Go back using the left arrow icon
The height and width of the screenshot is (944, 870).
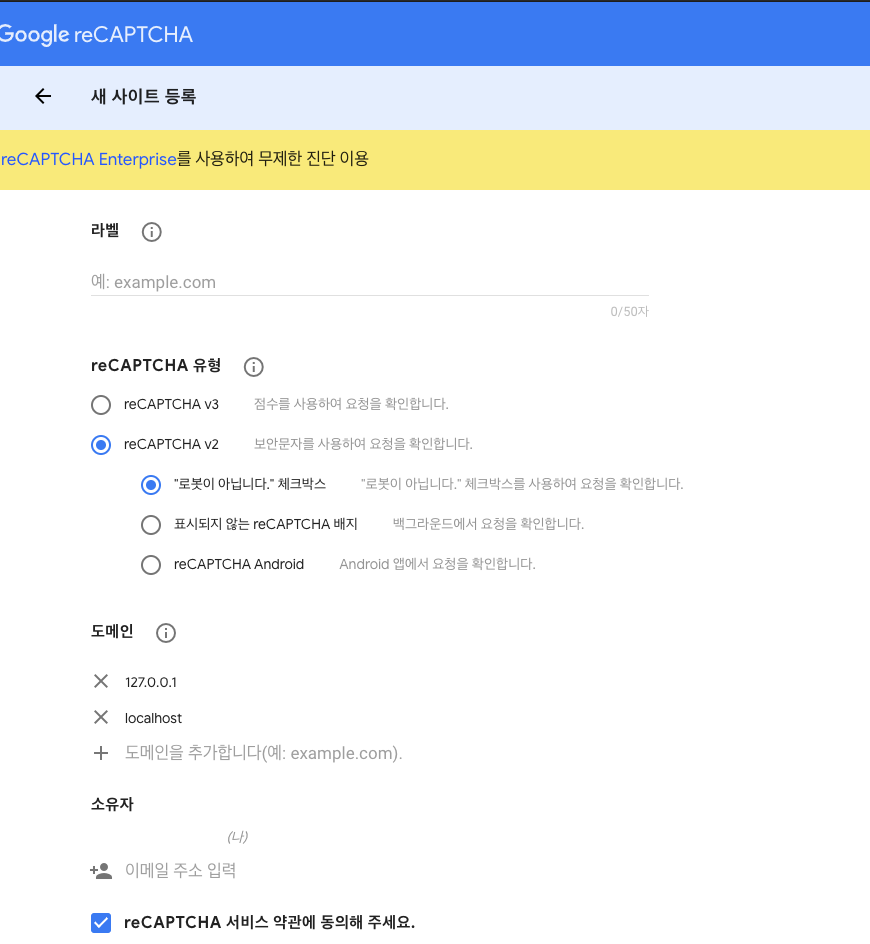[x=43, y=96]
